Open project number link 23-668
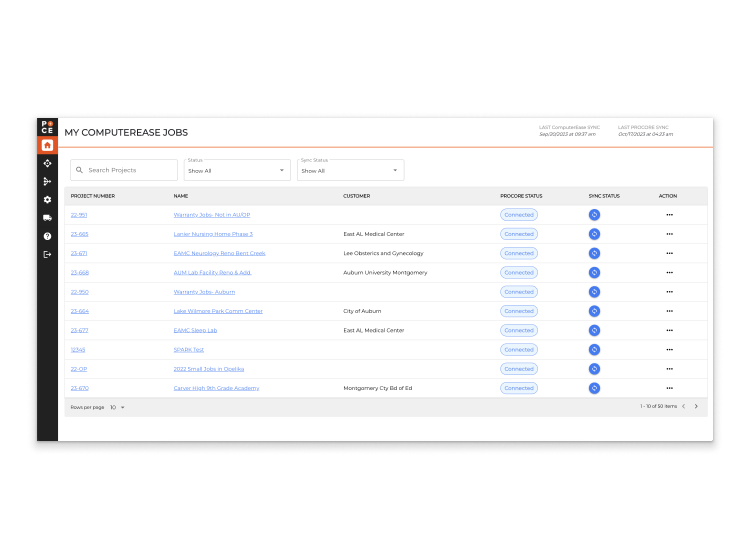Screen dimensions: 750x560 (80, 273)
